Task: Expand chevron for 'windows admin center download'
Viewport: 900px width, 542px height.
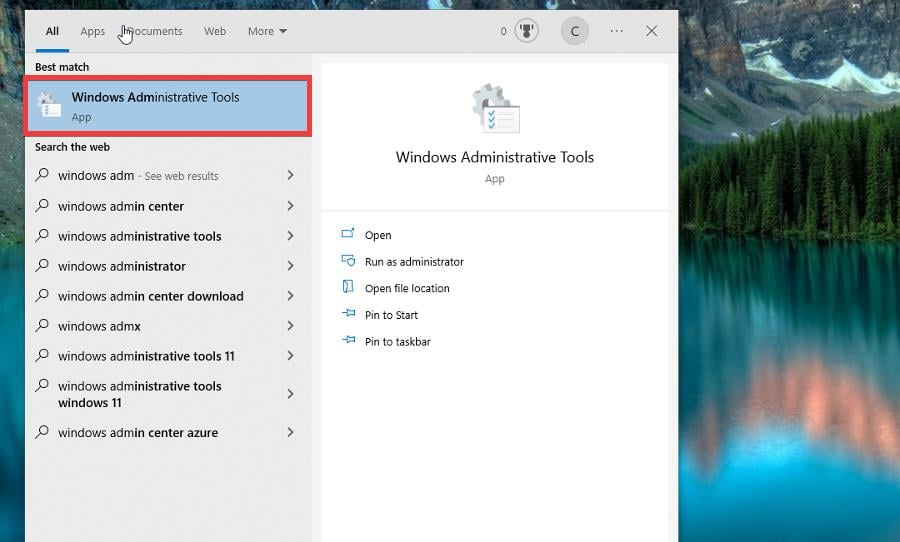Action: point(290,296)
